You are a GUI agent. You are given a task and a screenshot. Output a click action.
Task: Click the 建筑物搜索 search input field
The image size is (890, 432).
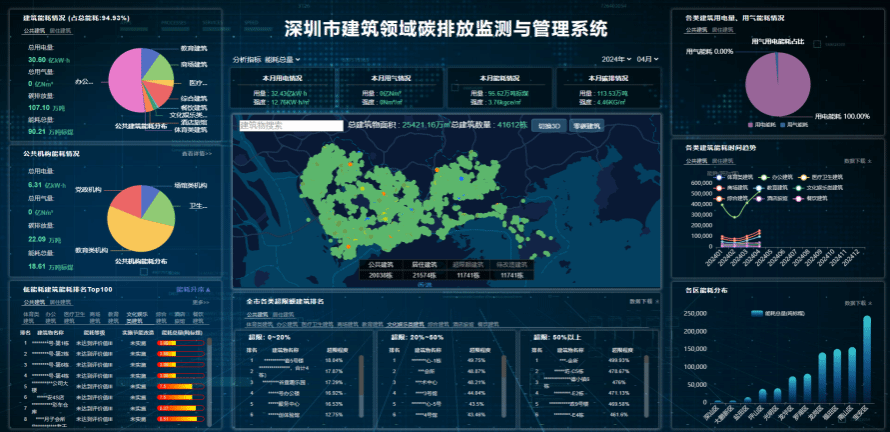pyautogui.click(x=276, y=126)
